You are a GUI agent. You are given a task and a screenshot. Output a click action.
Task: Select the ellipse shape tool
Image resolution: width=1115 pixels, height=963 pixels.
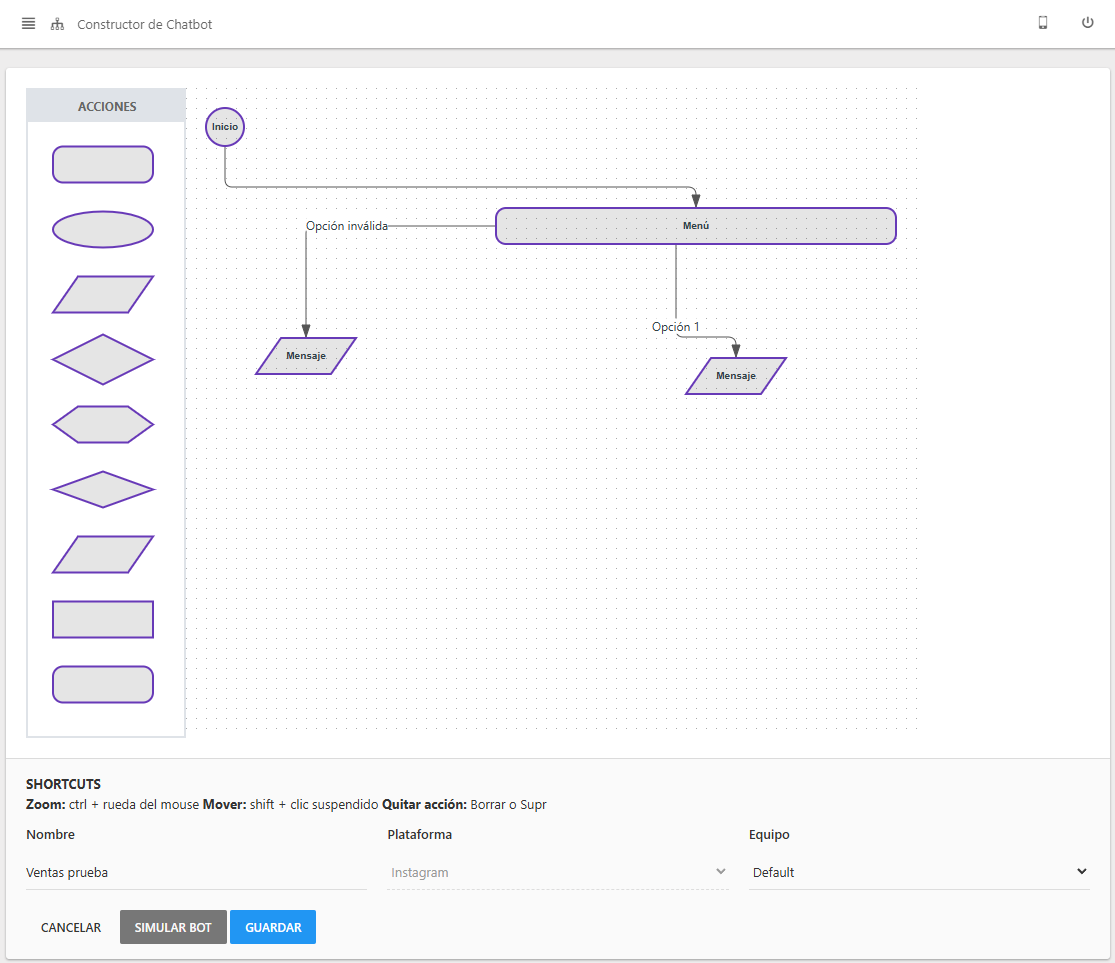coord(103,229)
